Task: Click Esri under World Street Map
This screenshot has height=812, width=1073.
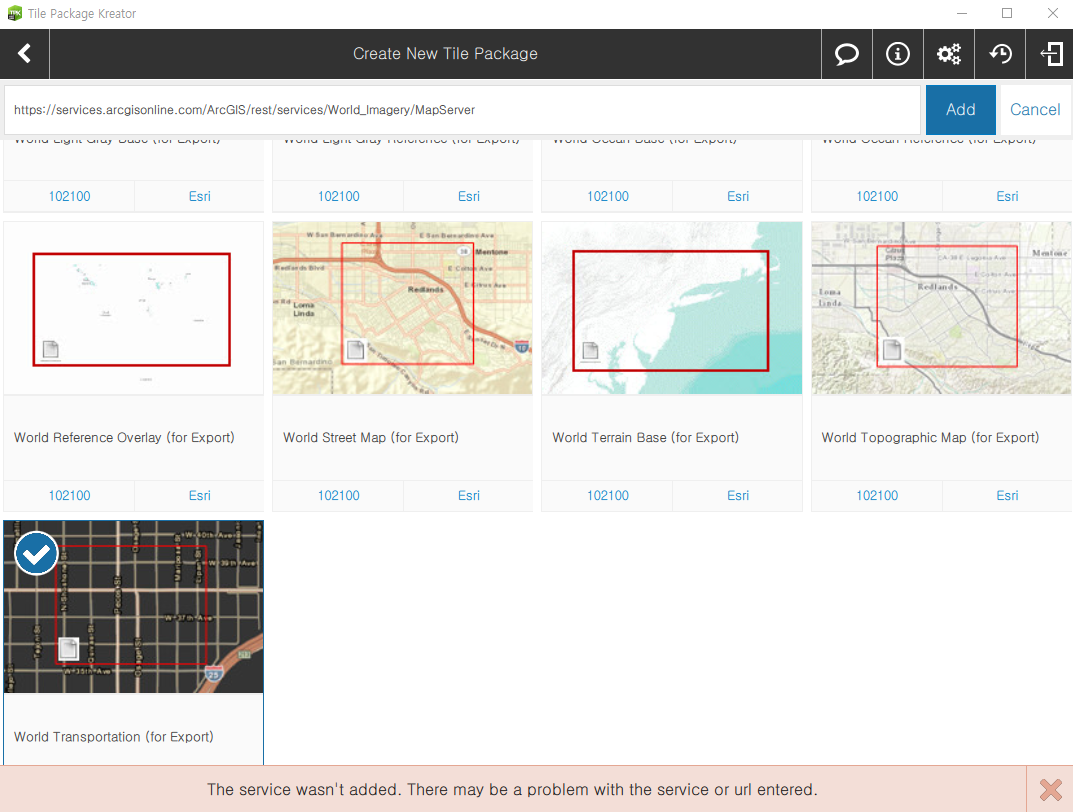Action: [469, 495]
